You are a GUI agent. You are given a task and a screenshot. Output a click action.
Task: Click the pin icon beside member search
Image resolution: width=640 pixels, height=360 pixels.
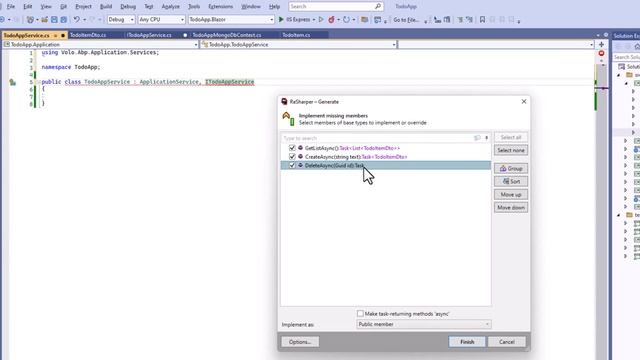click(487, 138)
